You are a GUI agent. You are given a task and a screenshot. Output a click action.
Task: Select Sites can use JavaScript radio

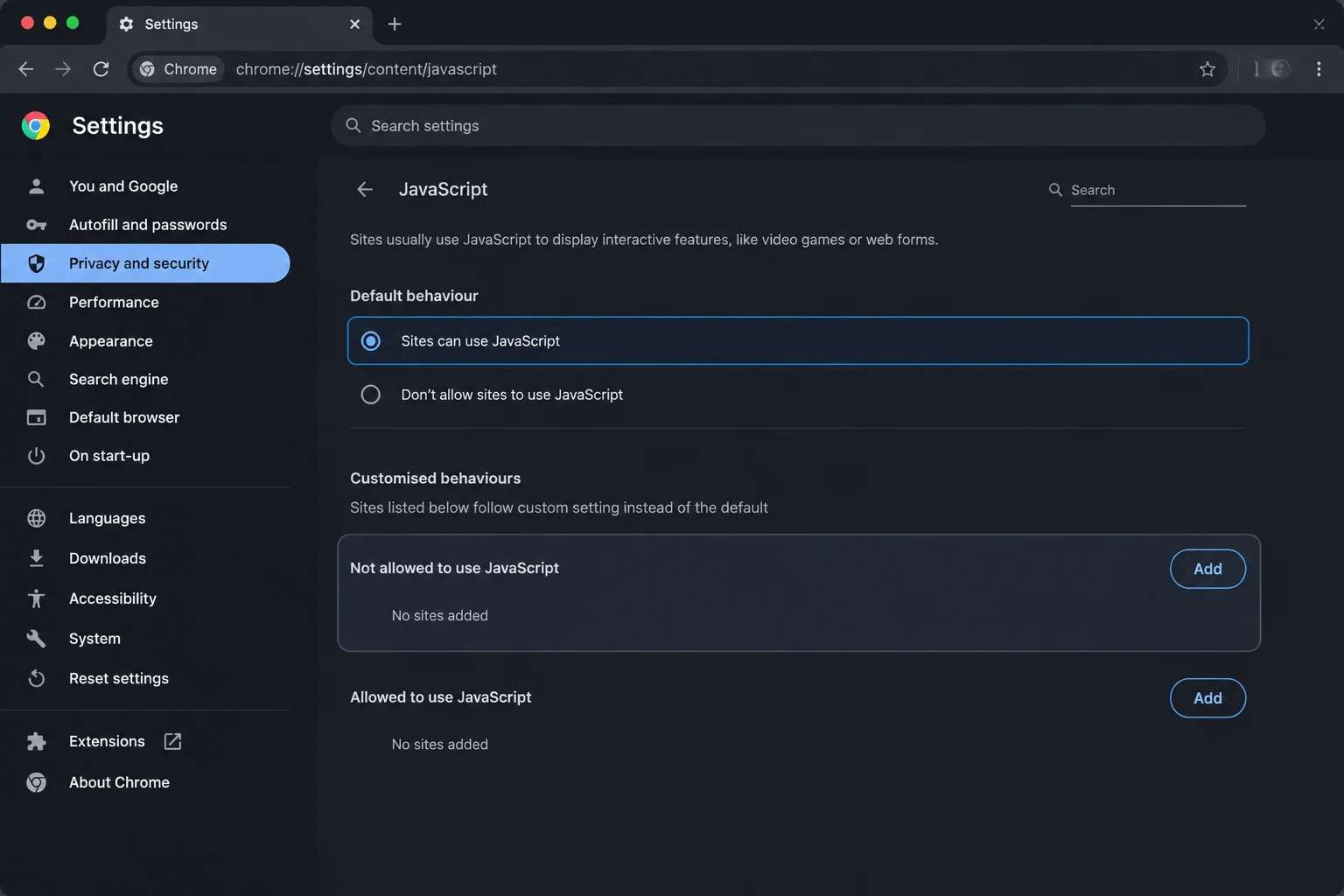tap(371, 341)
